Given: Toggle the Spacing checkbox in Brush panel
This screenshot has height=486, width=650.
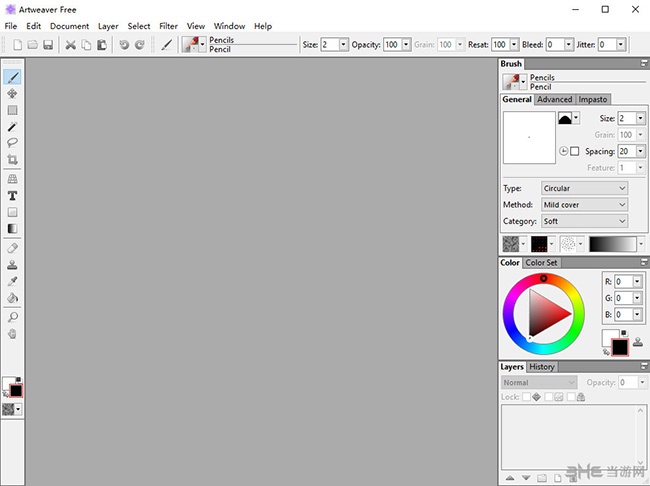Looking at the screenshot, I should 575,151.
